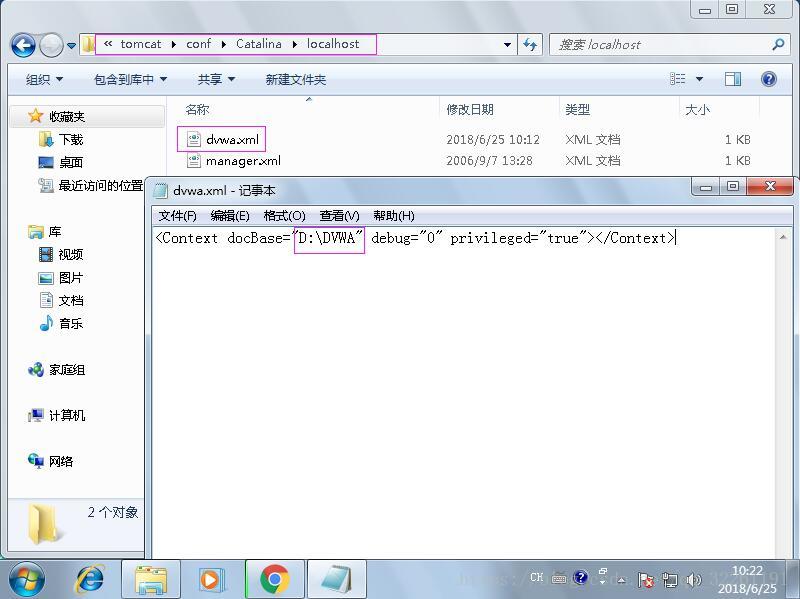Change view with the view icon

(678, 79)
